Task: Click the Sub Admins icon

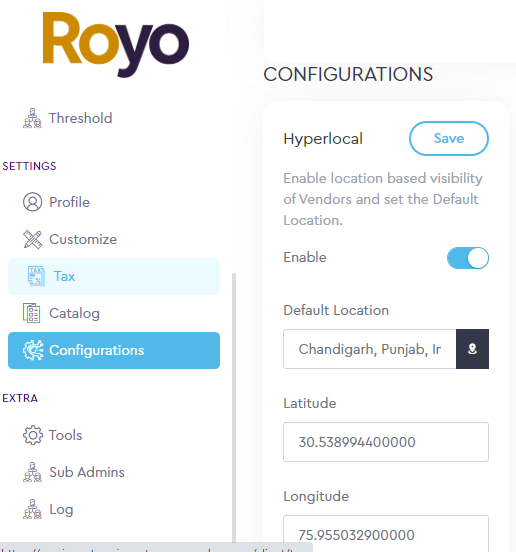Action: [x=32, y=472]
